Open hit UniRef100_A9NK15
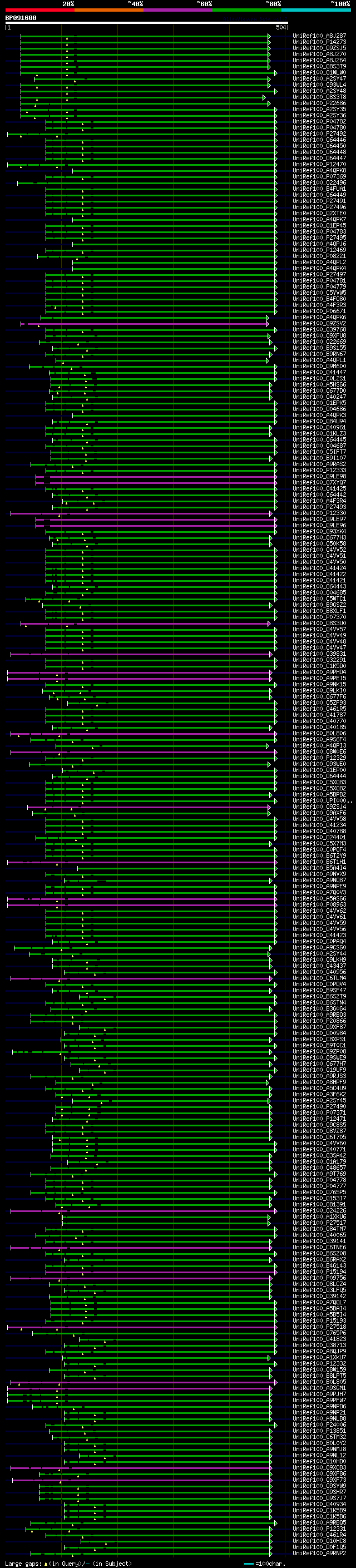356x1568 pixels. click(x=319, y=684)
